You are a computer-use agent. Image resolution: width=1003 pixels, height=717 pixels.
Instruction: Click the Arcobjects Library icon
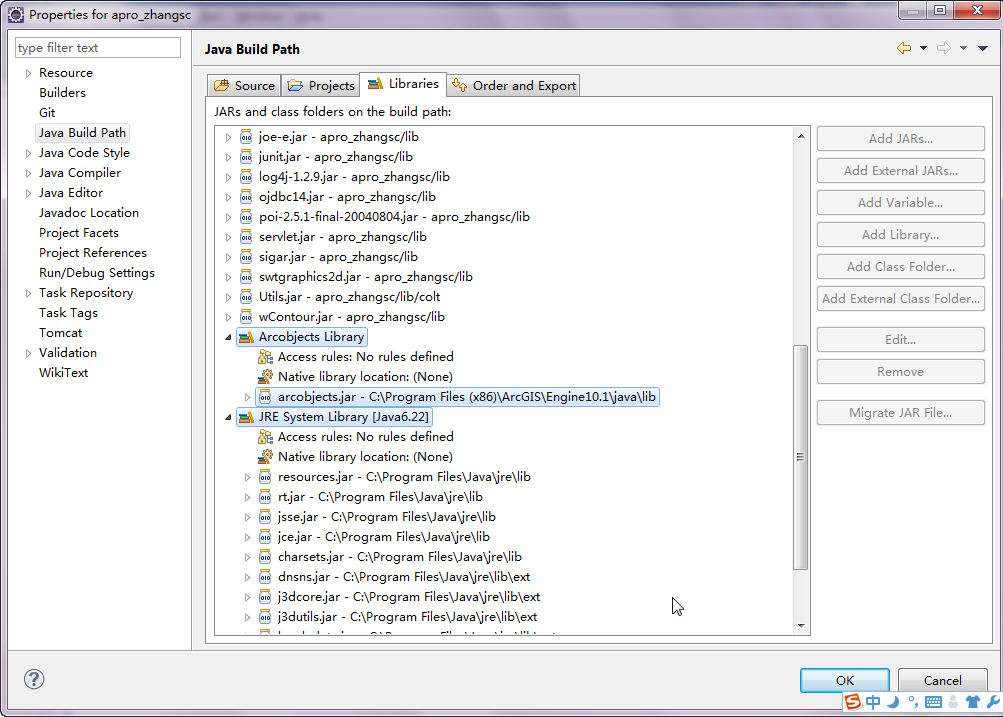(x=246, y=337)
